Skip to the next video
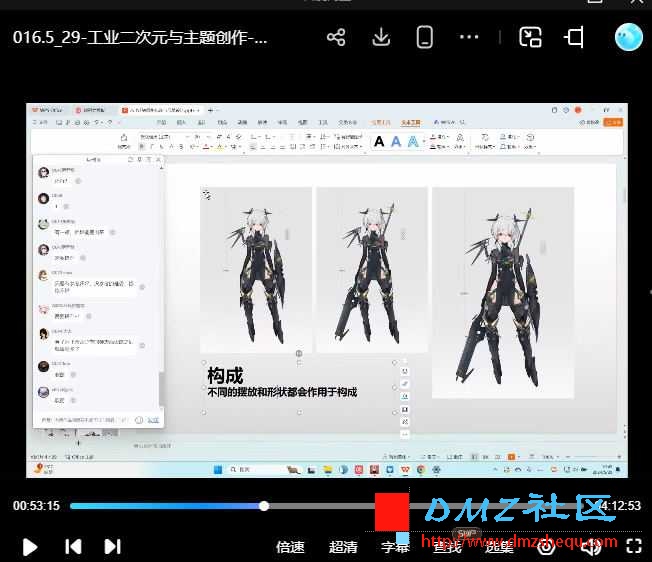Image resolution: width=652 pixels, height=562 pixels. click(112, 546)
